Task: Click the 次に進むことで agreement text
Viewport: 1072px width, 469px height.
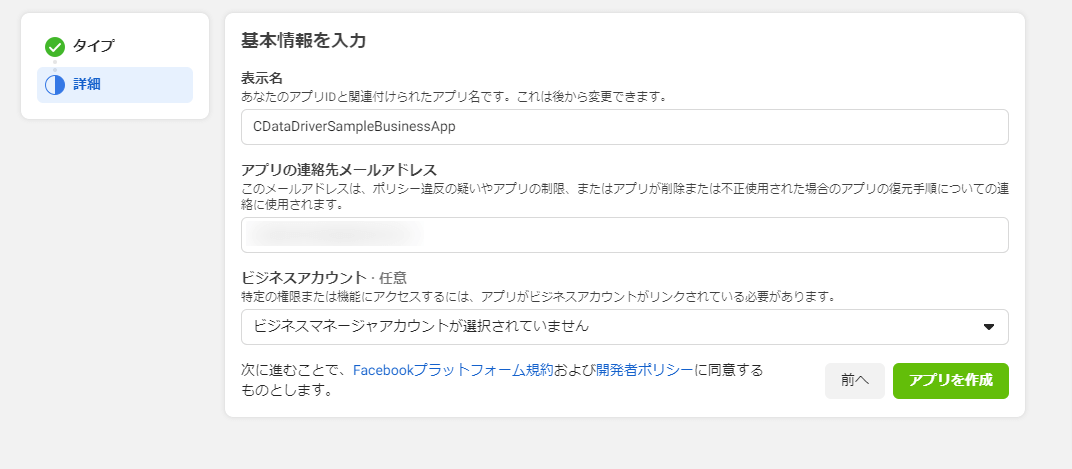Action: pos(296,370)
